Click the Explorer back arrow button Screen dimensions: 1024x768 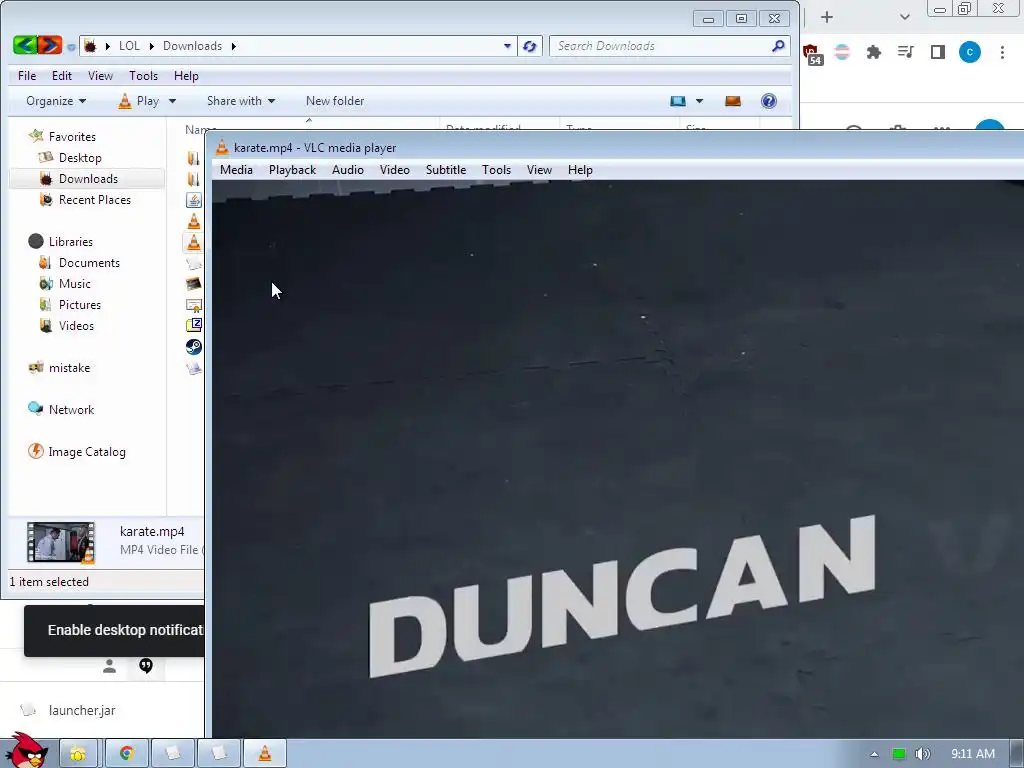pyautogui.click(x=25, y=45)
